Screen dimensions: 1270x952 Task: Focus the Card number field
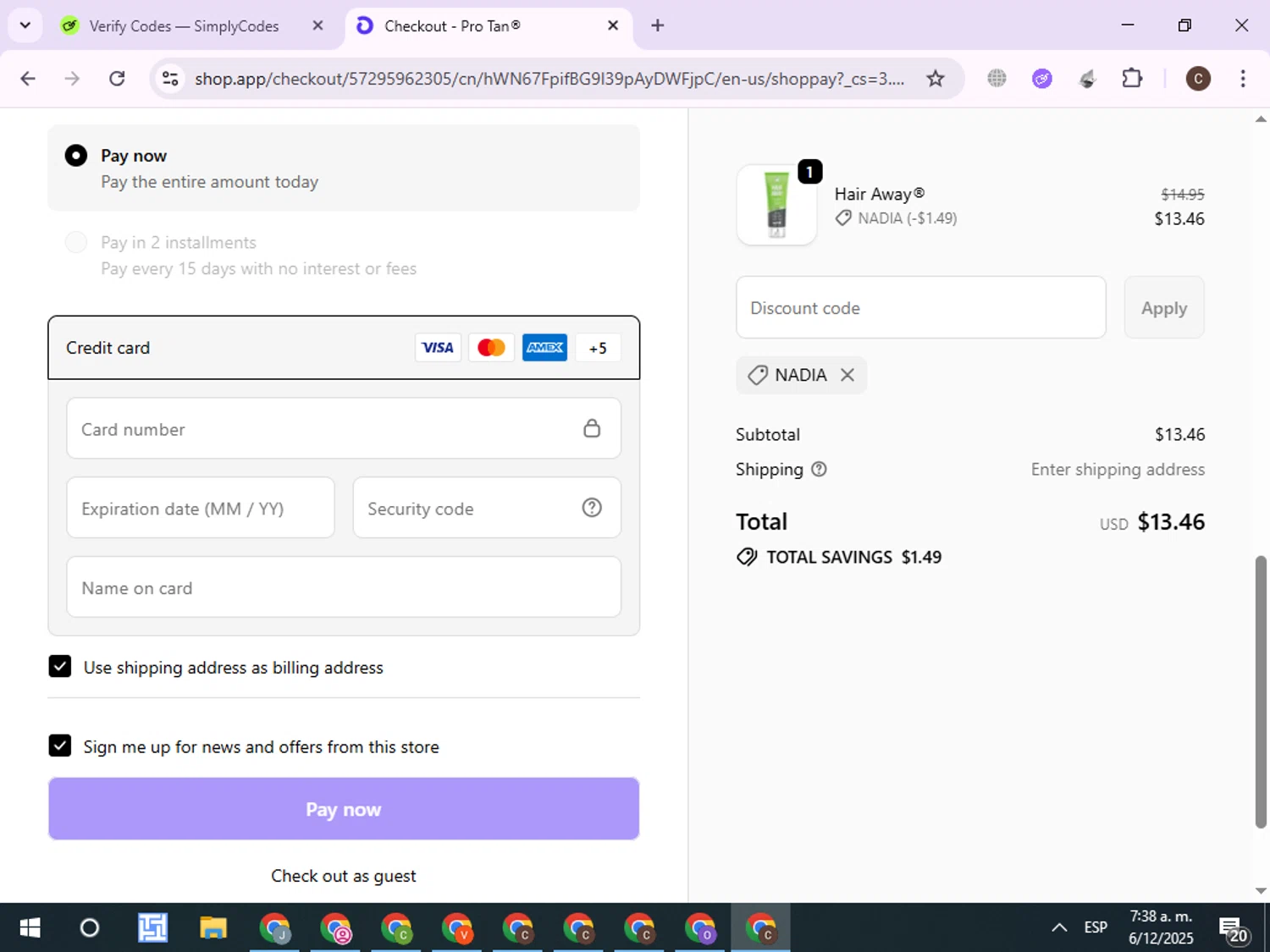pyautogui.click(x=344, y=429)
